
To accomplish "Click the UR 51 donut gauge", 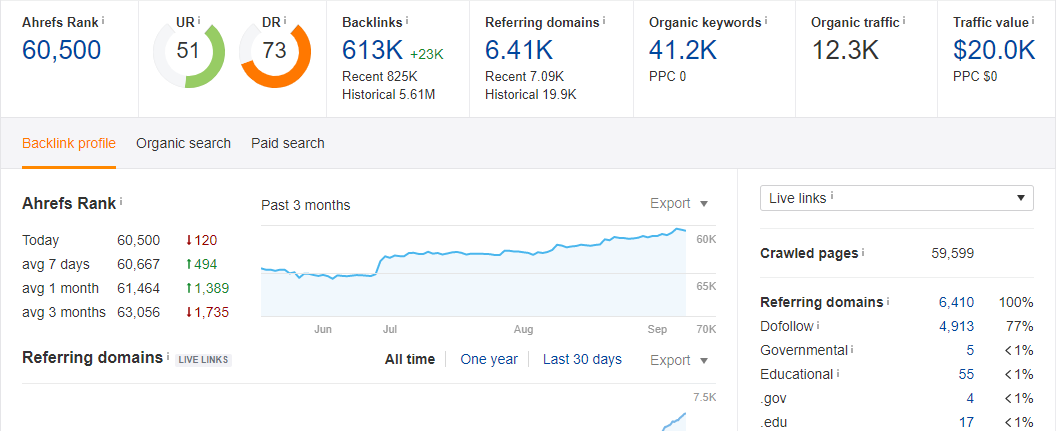I will [188, 53].
